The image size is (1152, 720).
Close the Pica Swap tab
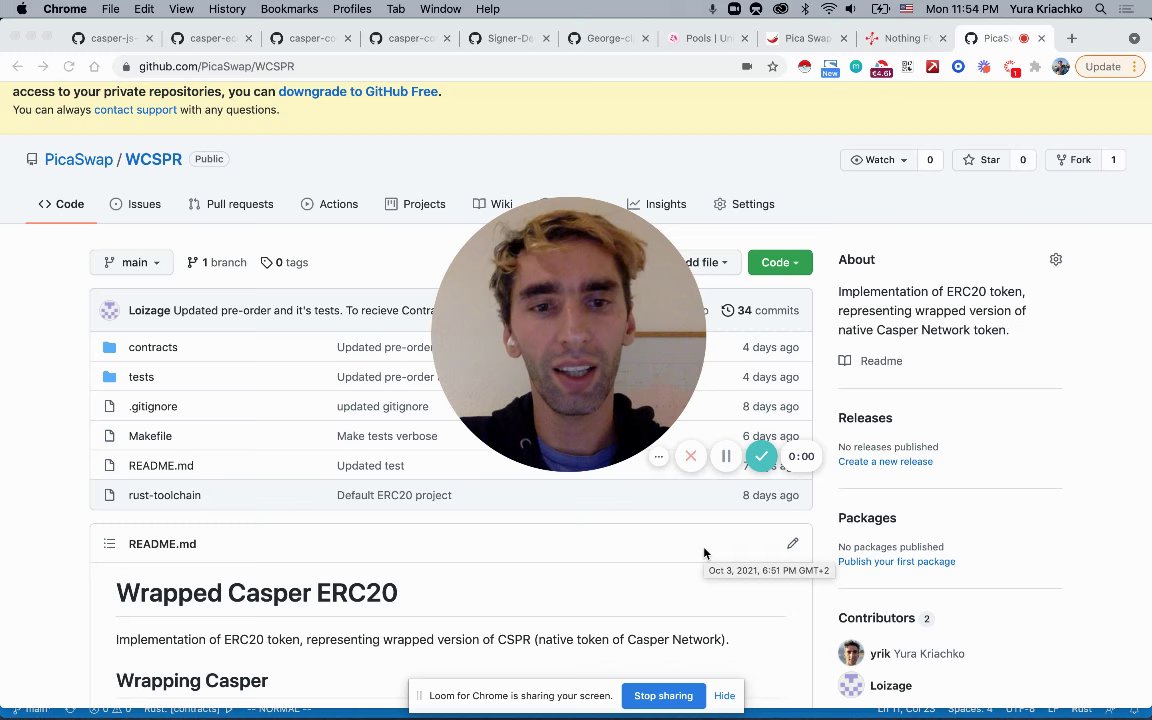[843, 38]
